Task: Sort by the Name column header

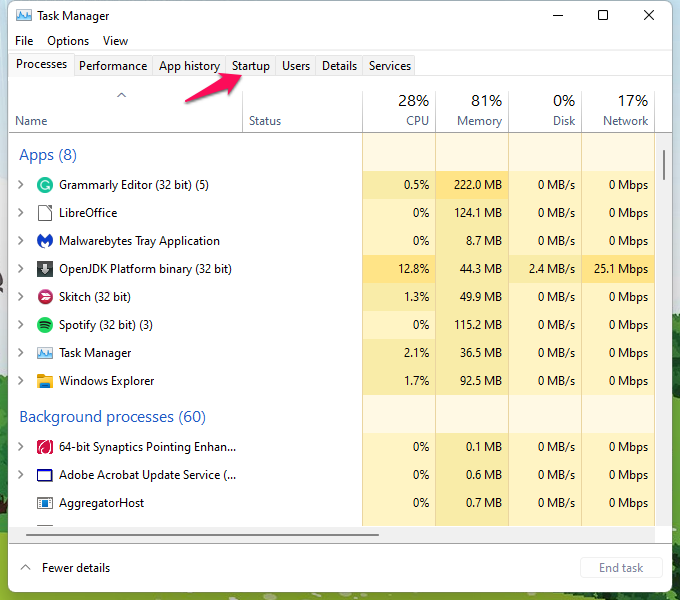Action: click(x=125, y=111)
